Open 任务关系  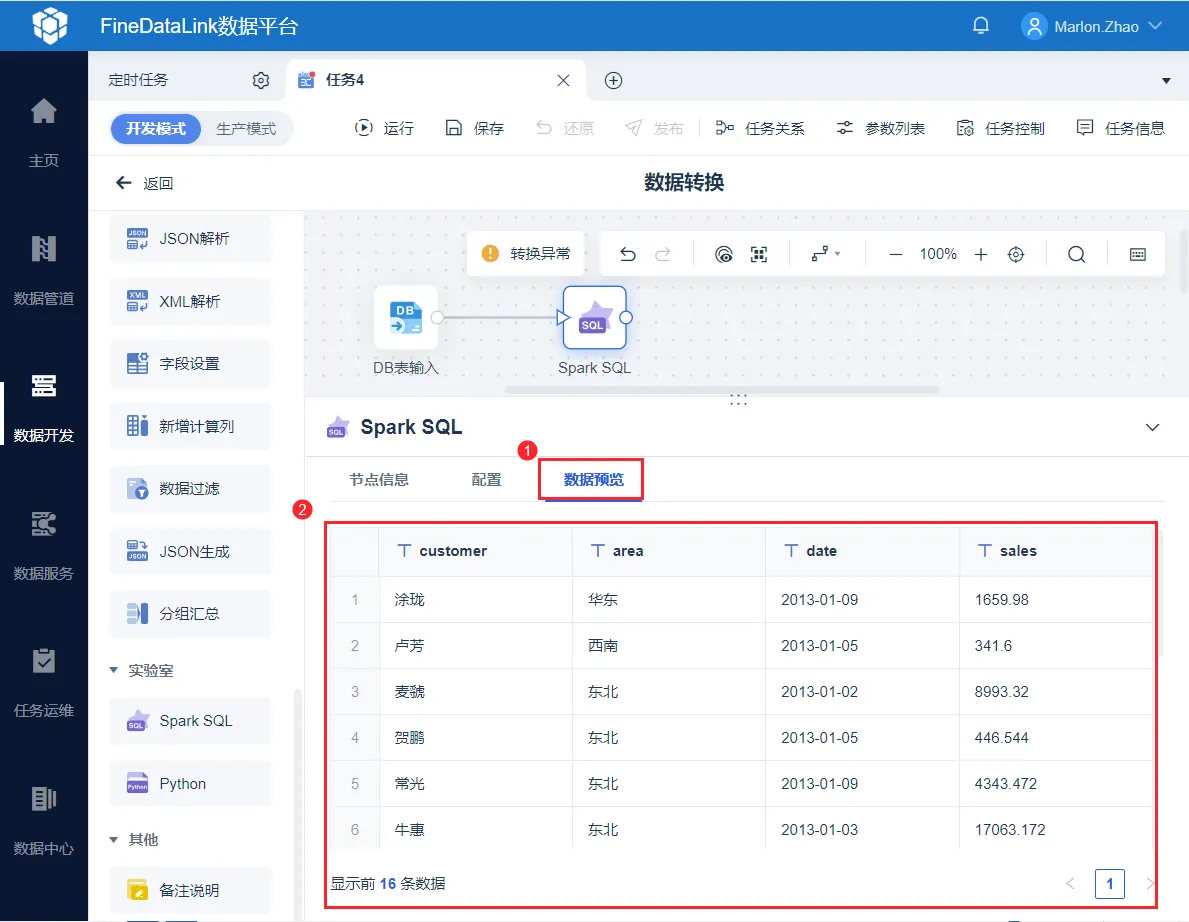click(760, 128)
